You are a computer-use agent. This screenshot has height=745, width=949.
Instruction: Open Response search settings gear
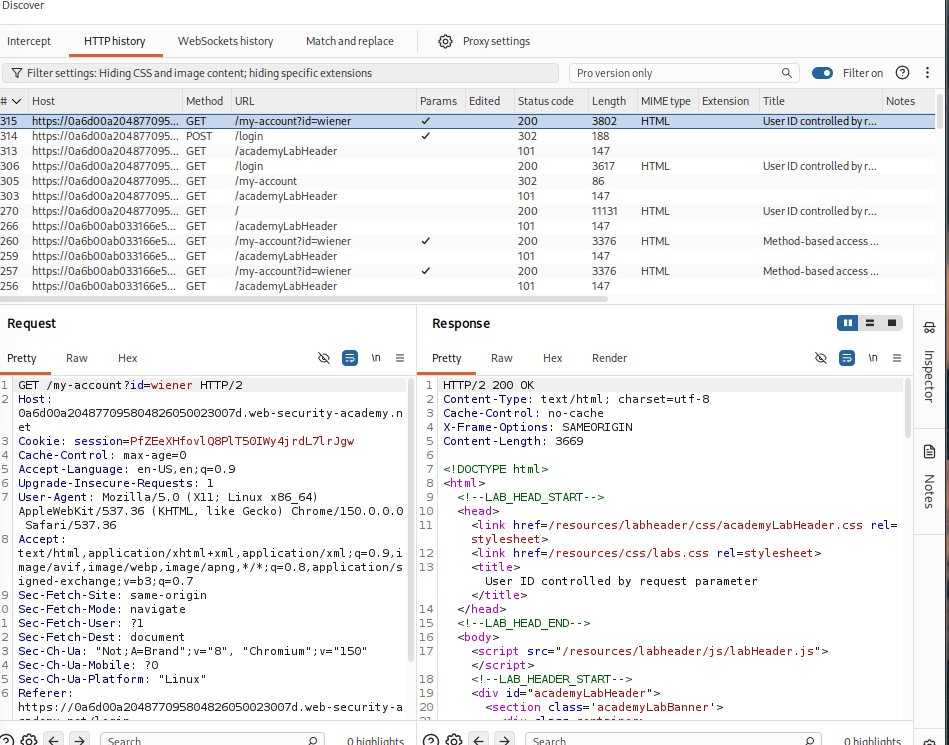pyautogui.click(x=453, y=740)
